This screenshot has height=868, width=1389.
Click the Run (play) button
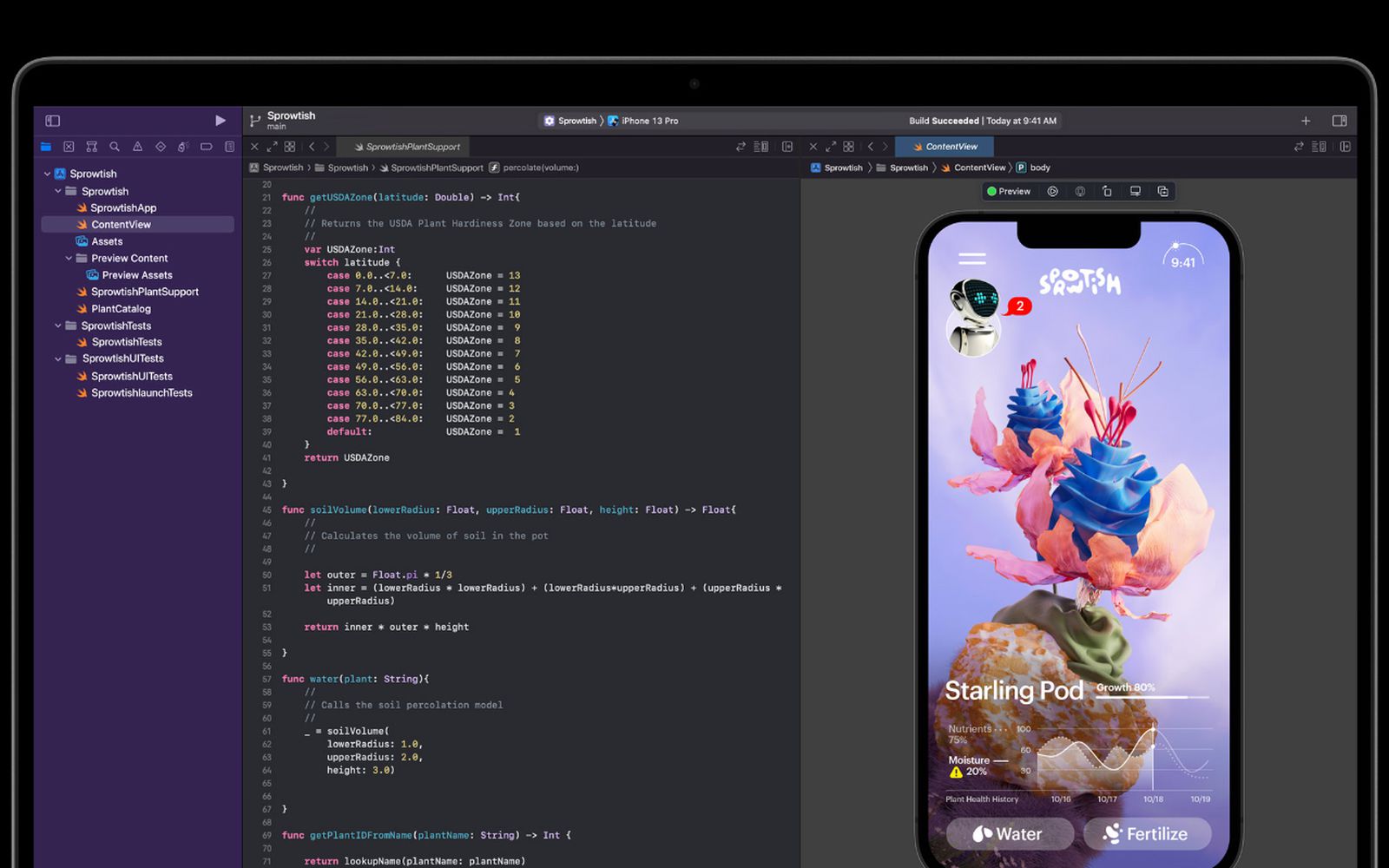[221, 121]
